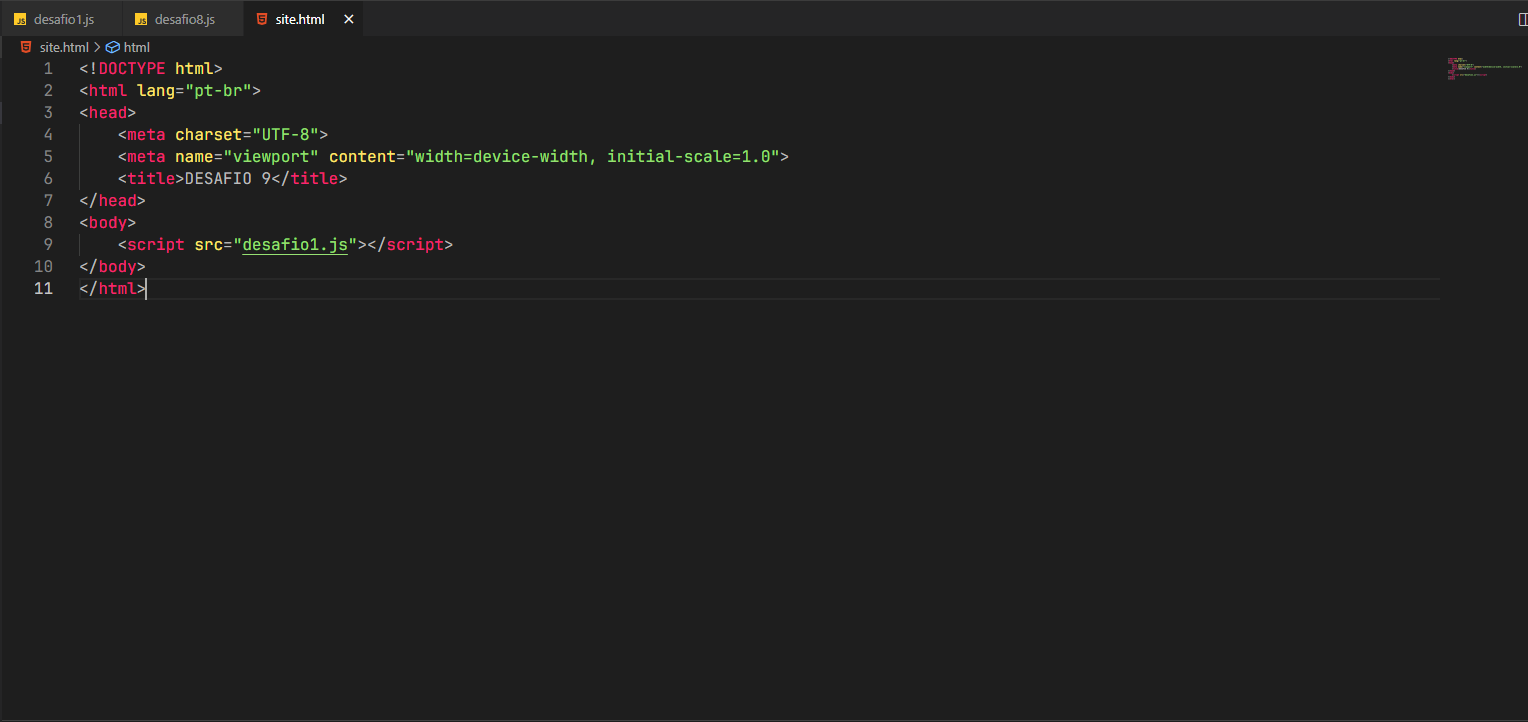Image resolution: width=1528 pixels, height=722 pixels.
Task: Close the site.html tab
Action: click(348, 19)
